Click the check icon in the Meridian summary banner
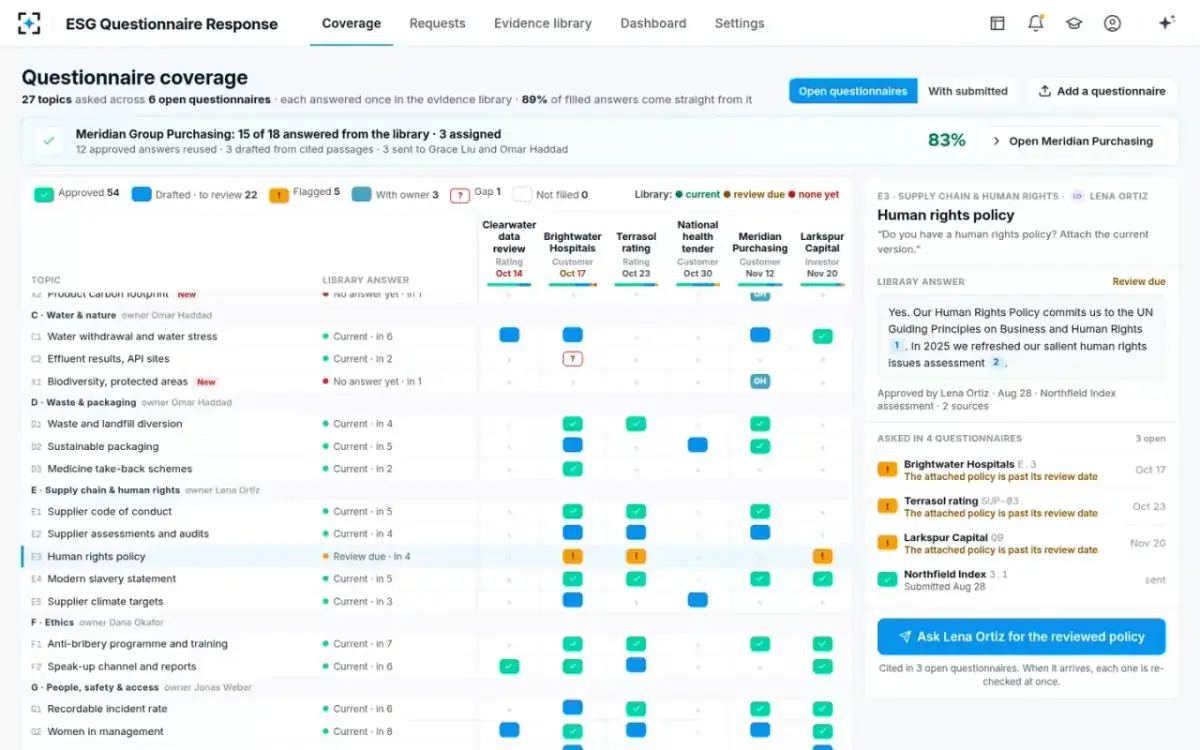 click(49, 141)
